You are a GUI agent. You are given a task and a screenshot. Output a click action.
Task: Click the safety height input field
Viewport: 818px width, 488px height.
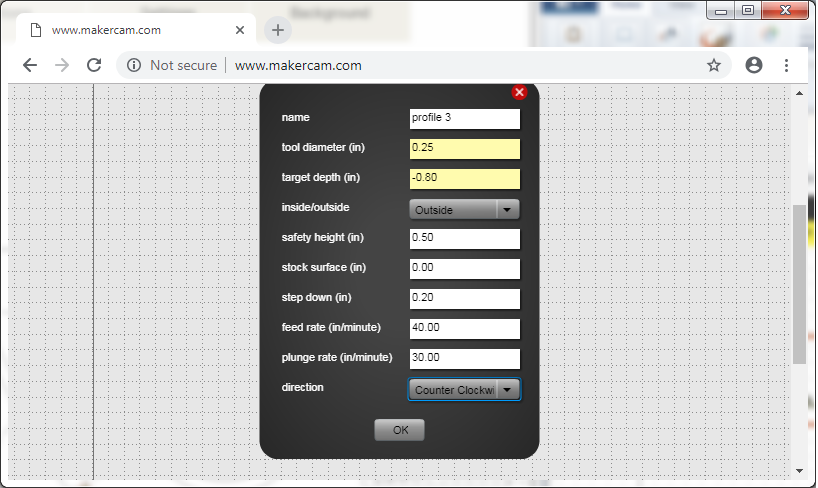465,239
